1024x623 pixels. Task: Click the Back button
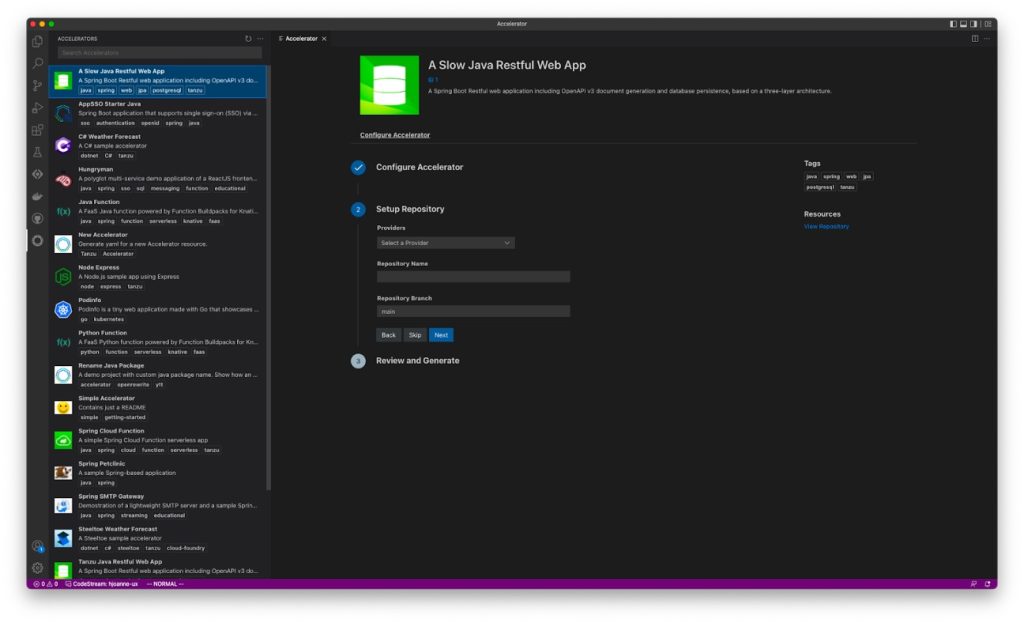point(389,335)
